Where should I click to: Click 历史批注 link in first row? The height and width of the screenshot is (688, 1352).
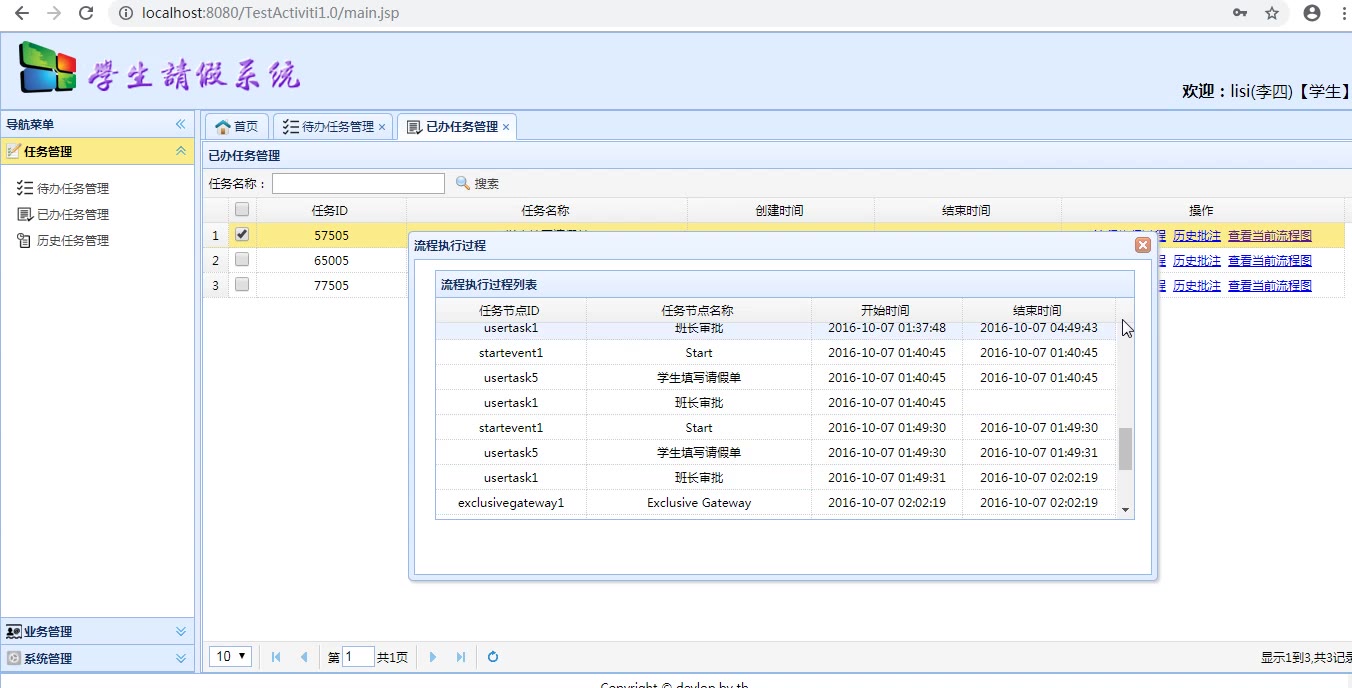point(1197,236)
